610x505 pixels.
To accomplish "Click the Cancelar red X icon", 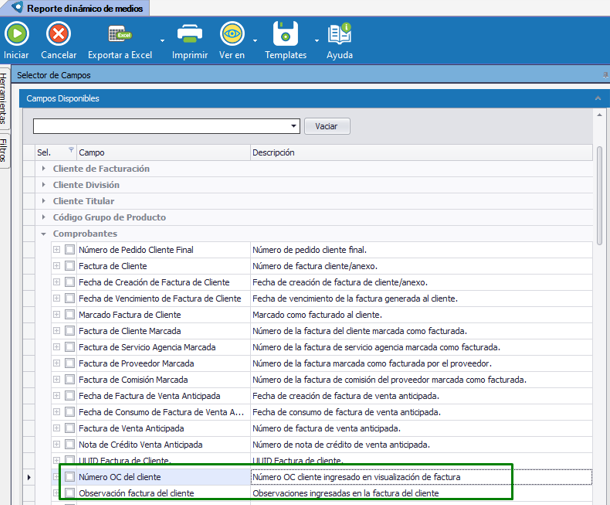I will coord(58,35).
